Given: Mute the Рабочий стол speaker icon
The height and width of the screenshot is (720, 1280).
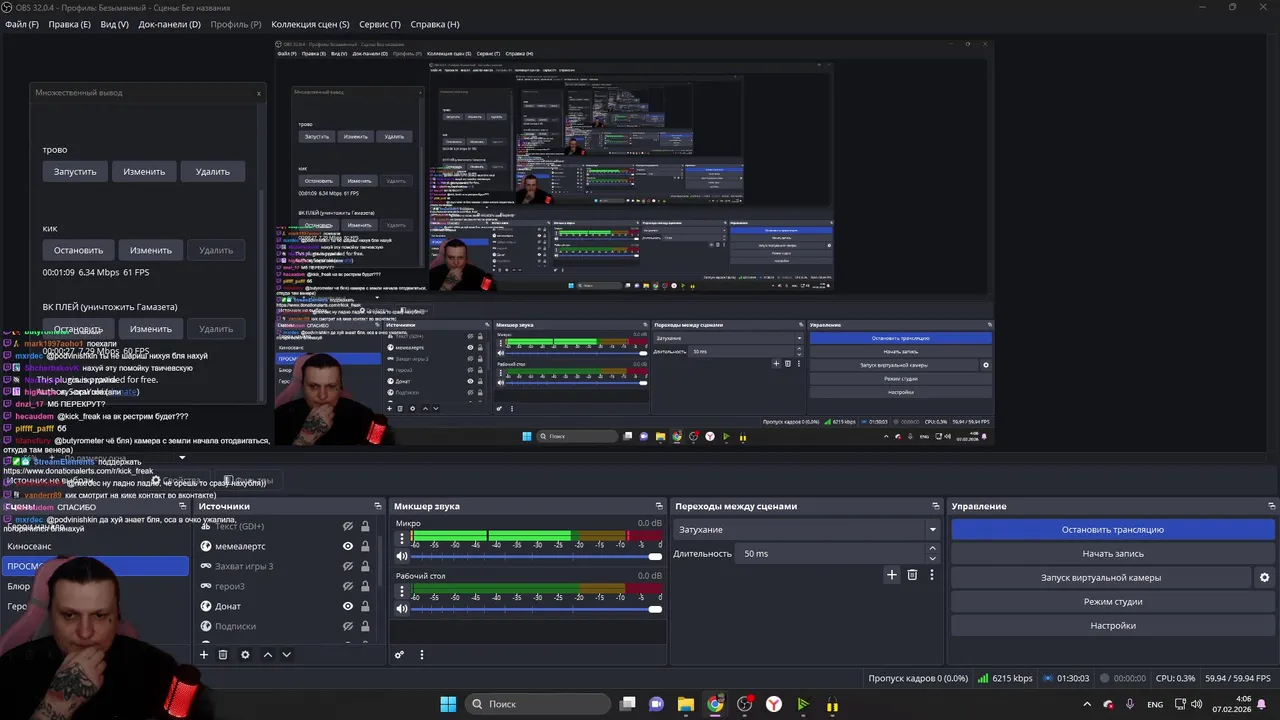Looking at the screenshot, I should pyautogui.click(x=402, y=609).
